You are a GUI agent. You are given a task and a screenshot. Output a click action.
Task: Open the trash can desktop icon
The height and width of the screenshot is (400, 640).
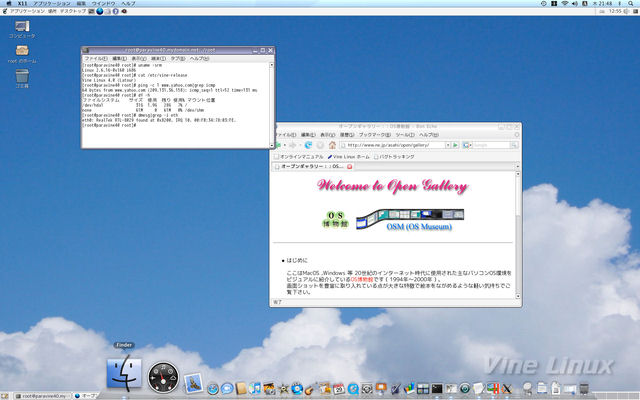click(x=22, y=76)
